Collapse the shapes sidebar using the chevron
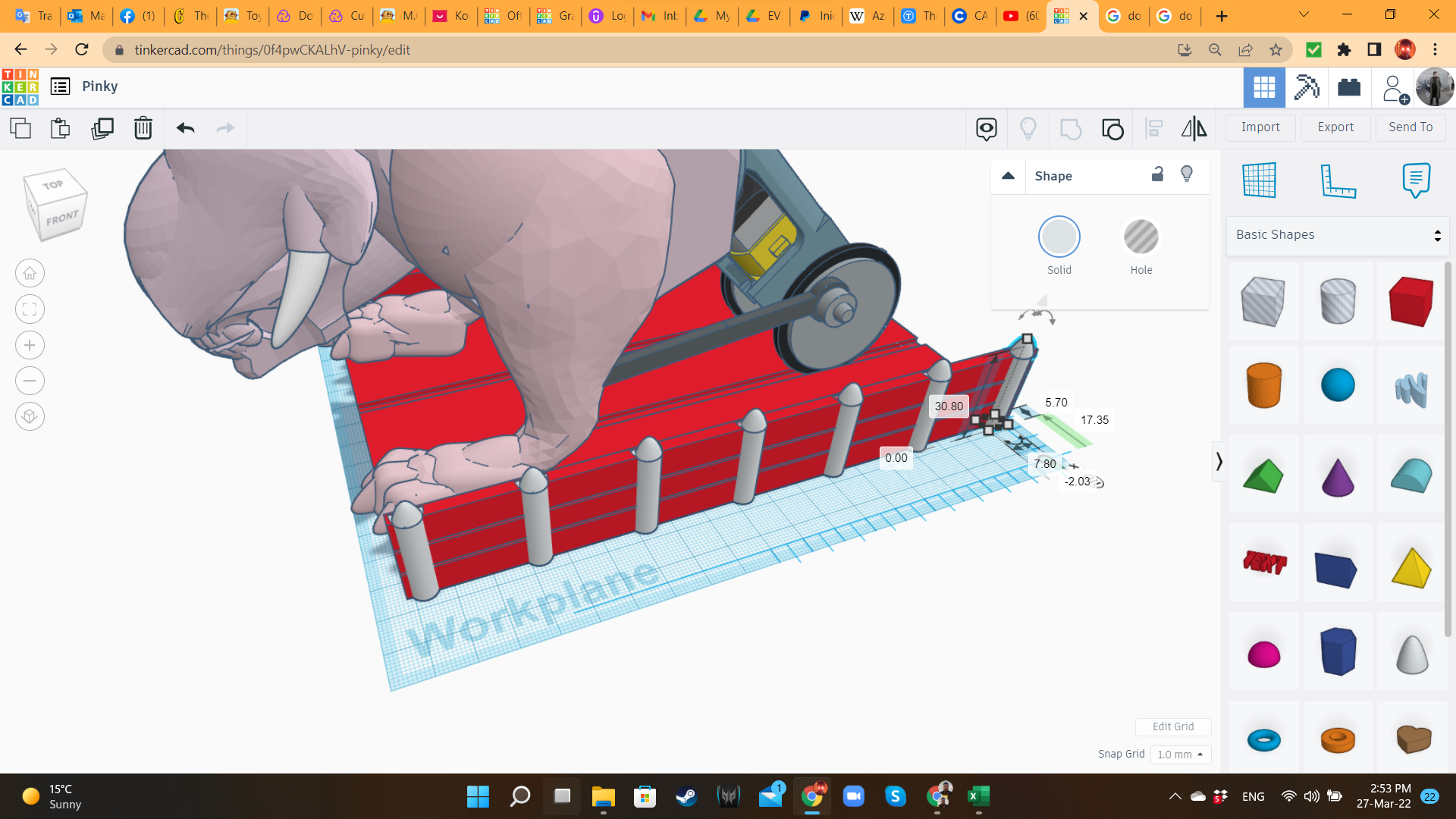Image resolution: width=1456 pixels, height=819 pixels. click(x=1219, y=461)
